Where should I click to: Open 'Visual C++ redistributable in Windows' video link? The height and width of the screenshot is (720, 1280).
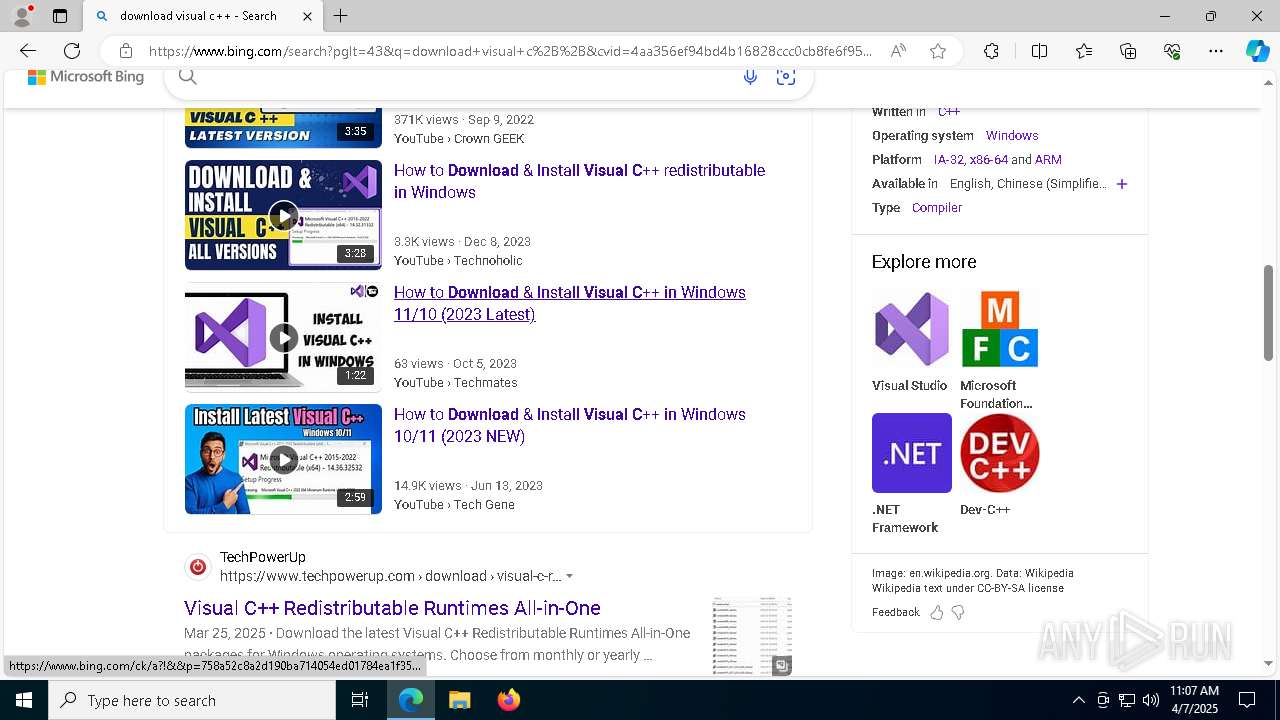[x=579, y=181]
